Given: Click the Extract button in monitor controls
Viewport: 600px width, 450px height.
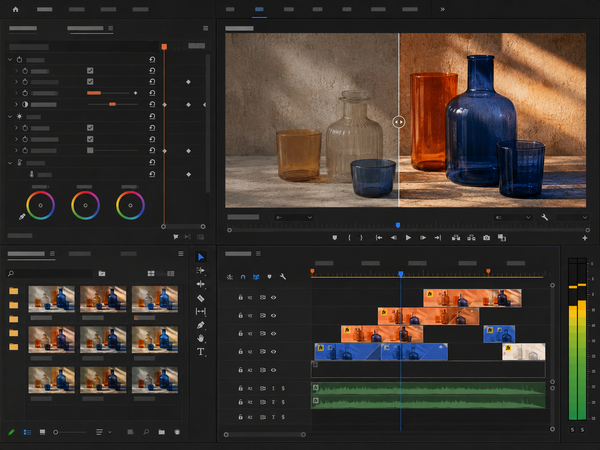Looking at the screenshot, I should coord(471,238).
